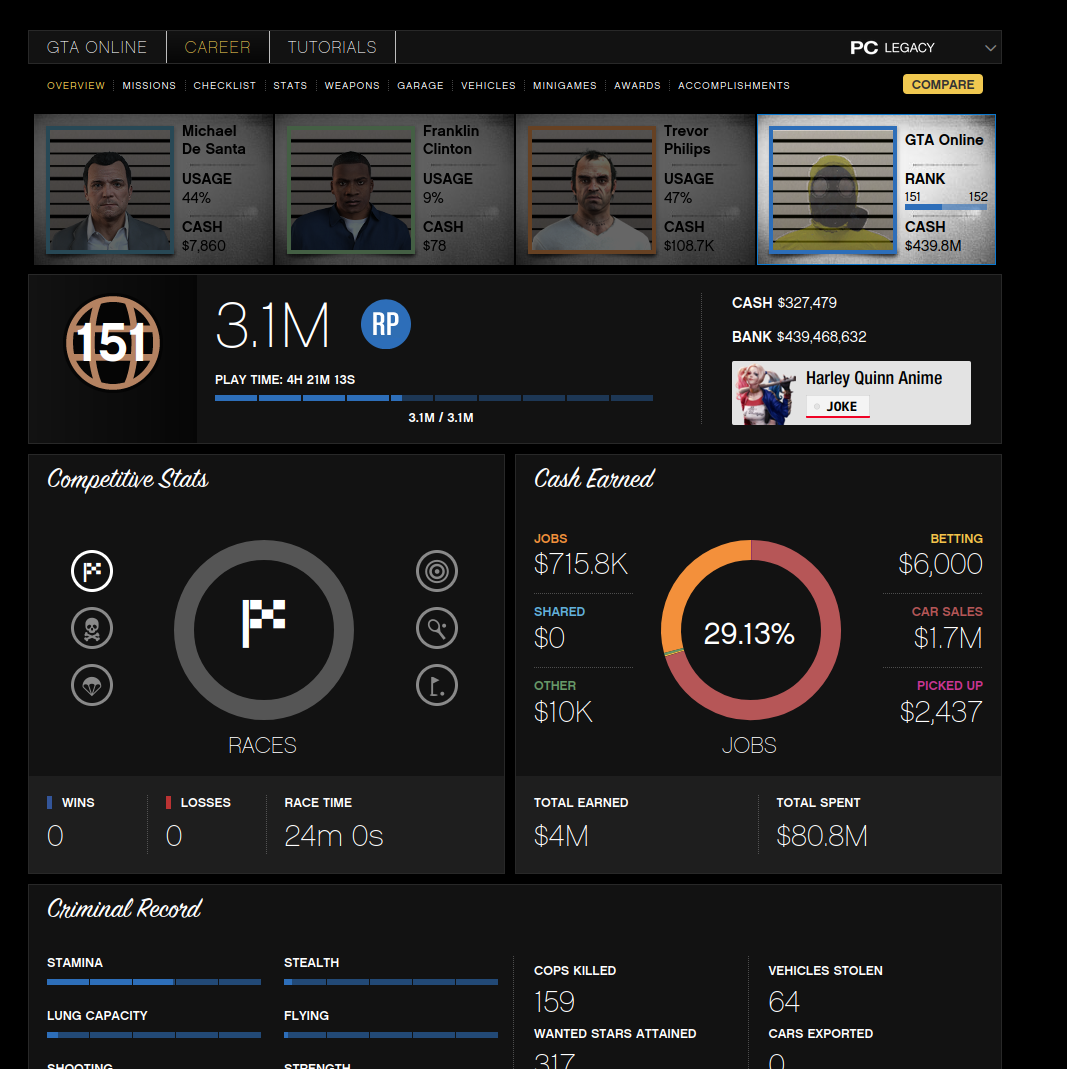Viewport: 1067px width, 1069px height.
Task: Select Michael De Santa's character card
Action: click(x=154, y=190)
